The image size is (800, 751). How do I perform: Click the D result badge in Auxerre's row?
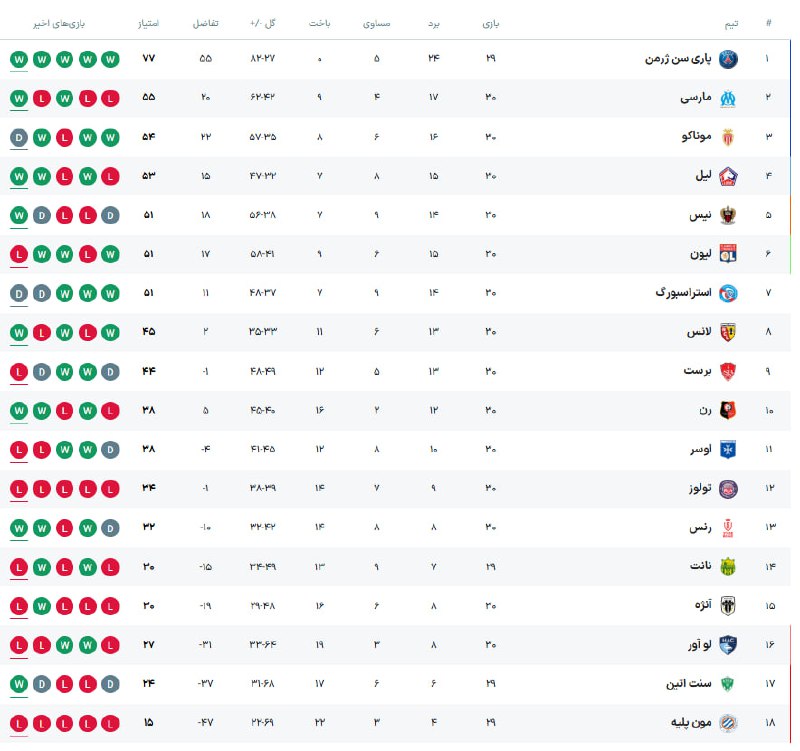coord(110,449)
